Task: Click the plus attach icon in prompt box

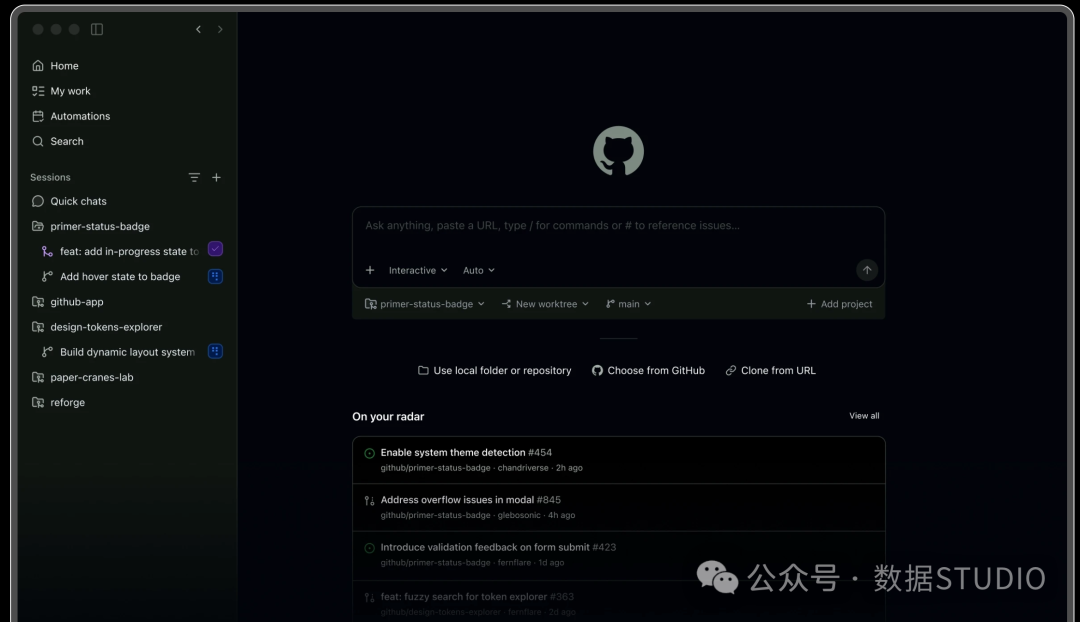Action: [x=370, y=270]
